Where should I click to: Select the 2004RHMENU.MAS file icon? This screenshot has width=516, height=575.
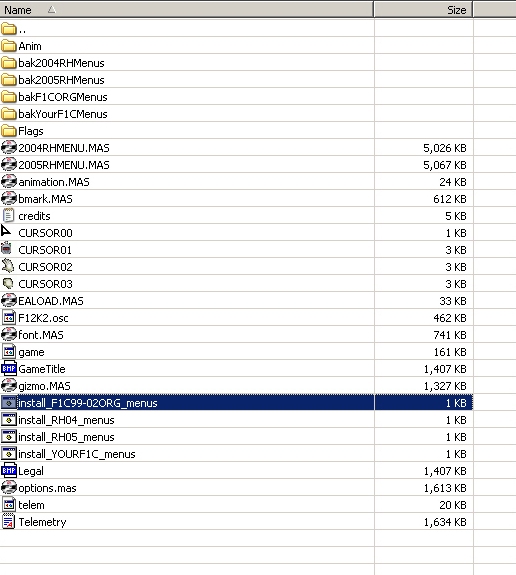point(9,148)
